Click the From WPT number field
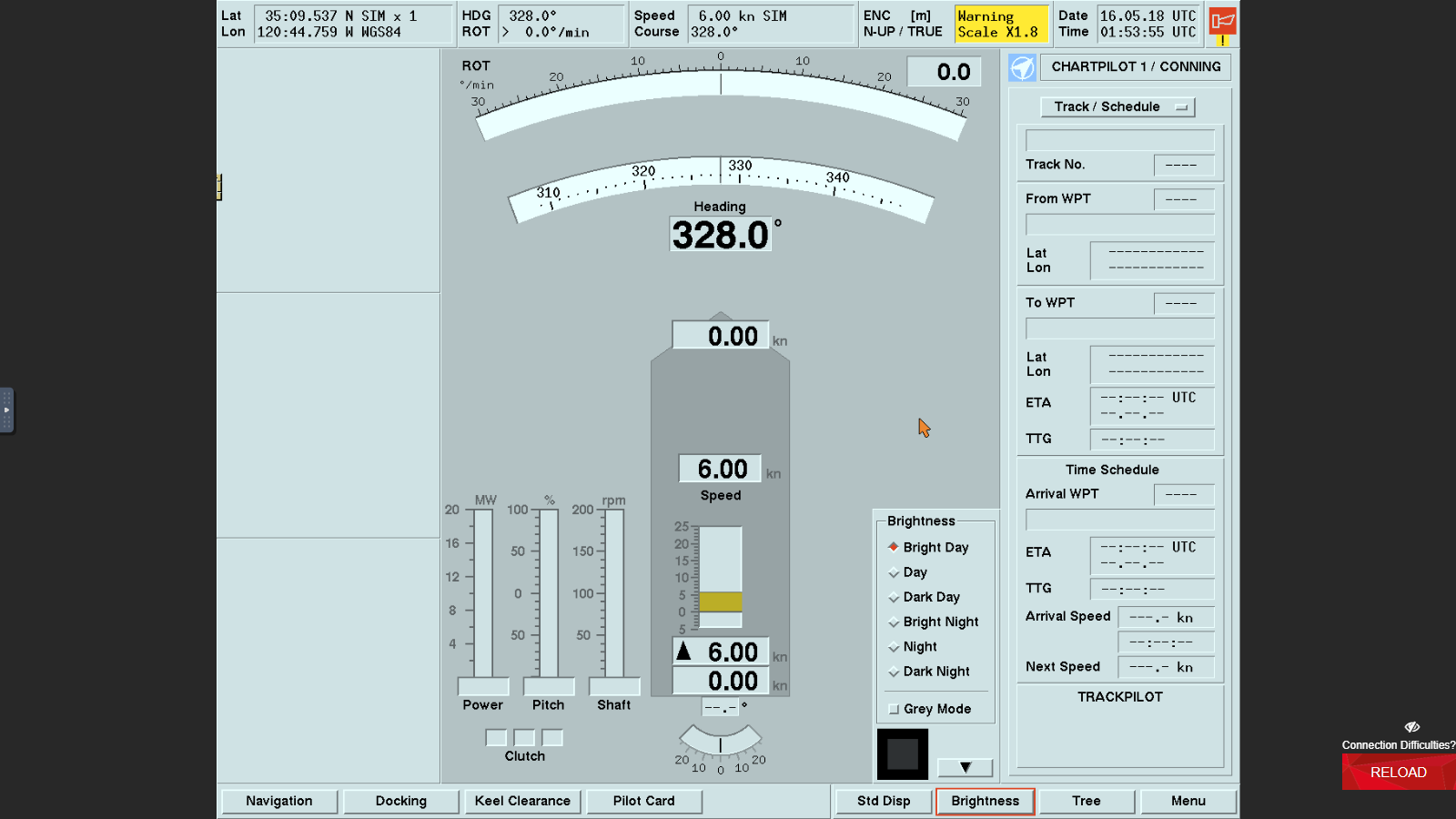1456x819 pixels. 1184,199
